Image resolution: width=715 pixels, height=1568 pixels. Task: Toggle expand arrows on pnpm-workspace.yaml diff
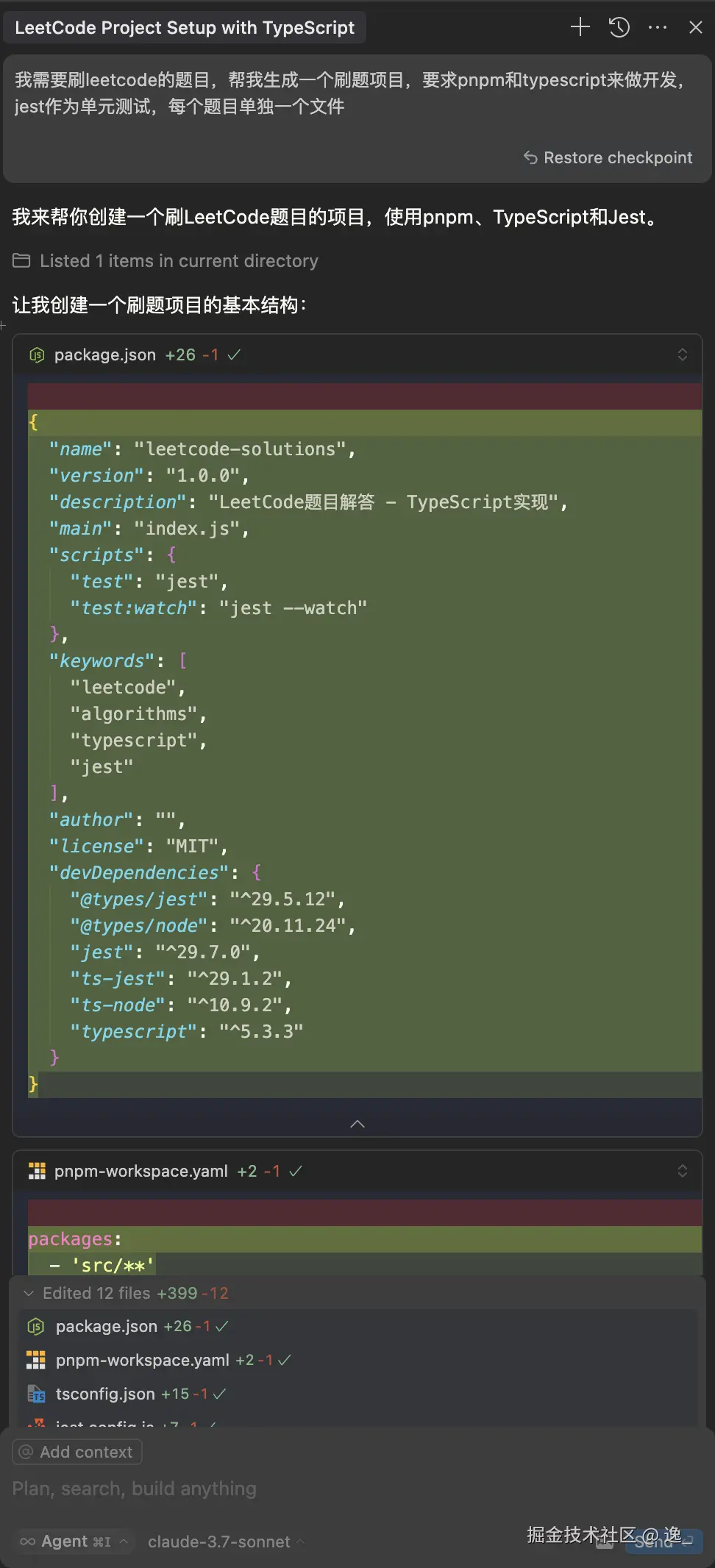point(683,1171)
